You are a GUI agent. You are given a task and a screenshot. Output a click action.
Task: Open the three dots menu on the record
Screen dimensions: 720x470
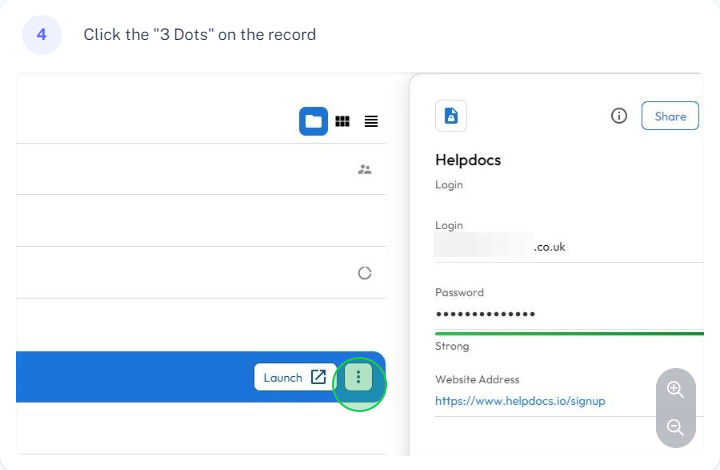coord(358,377)
